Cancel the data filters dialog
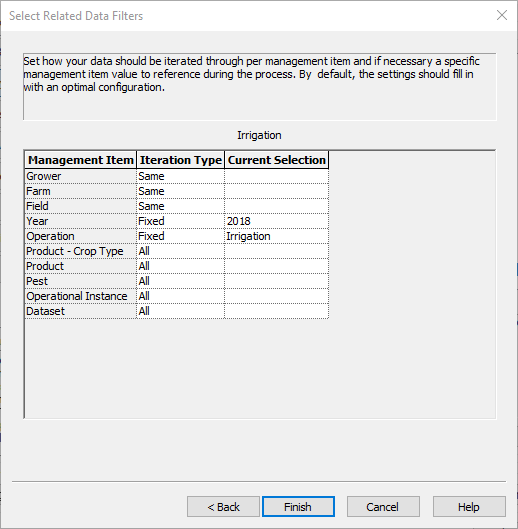The image size is (518, 529). coord(383,506)
